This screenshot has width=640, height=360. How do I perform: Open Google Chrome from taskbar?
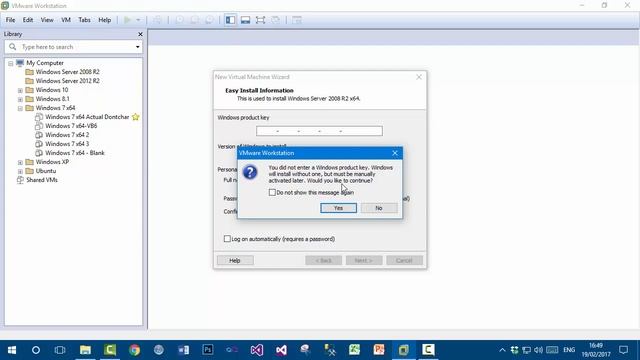(134, 350)
